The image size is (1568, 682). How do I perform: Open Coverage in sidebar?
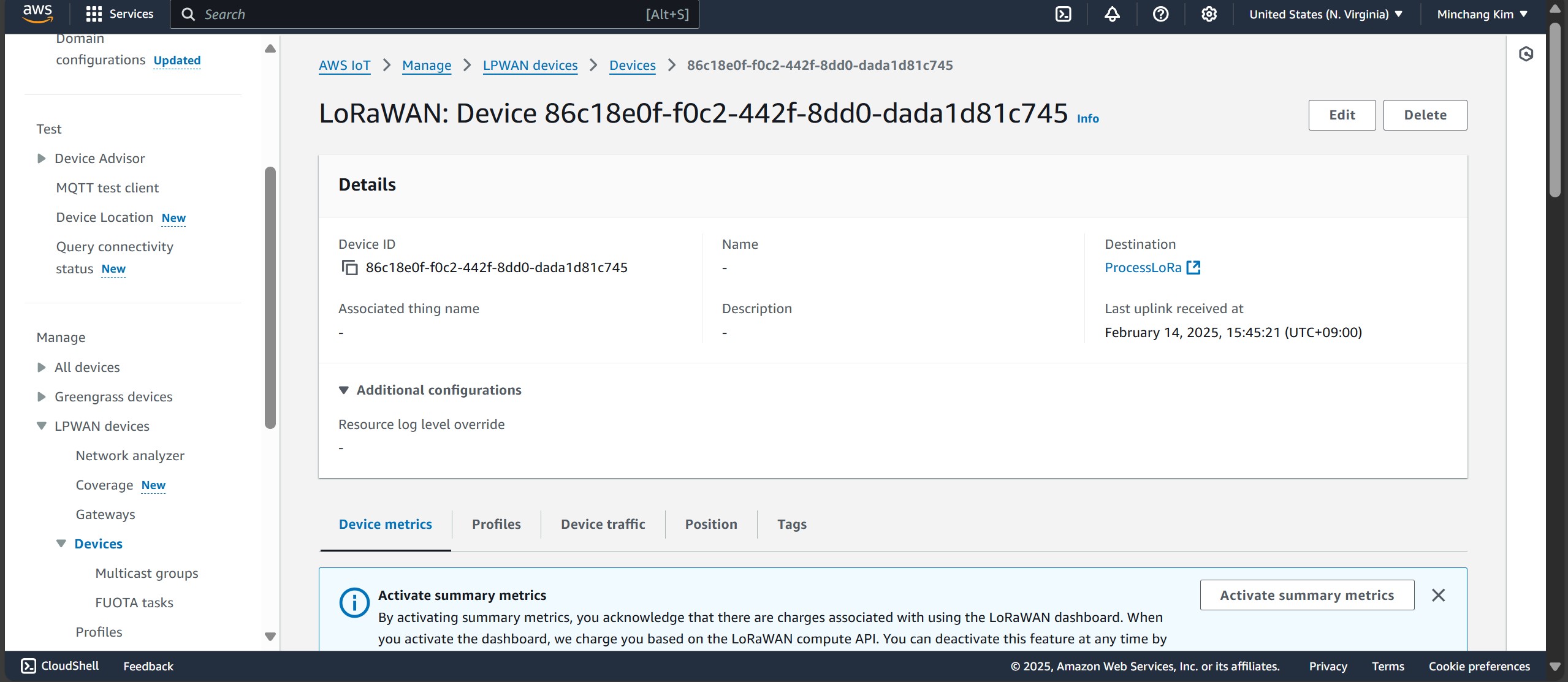(x=104, y=485)
